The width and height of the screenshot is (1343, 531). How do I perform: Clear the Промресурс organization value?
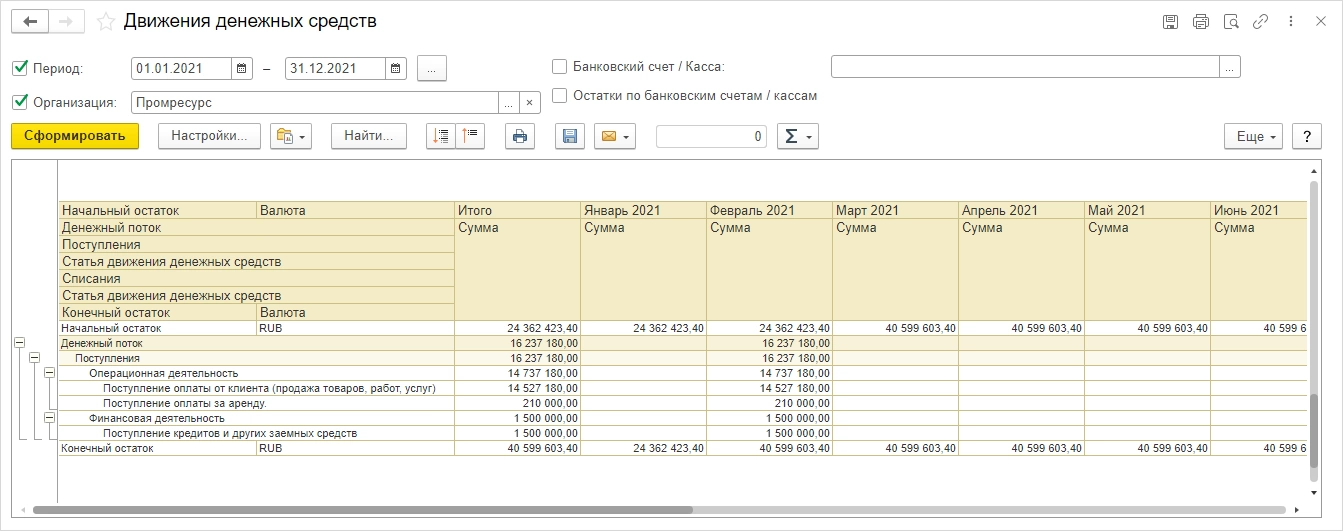pyautogui.click(x=530, y=102)
